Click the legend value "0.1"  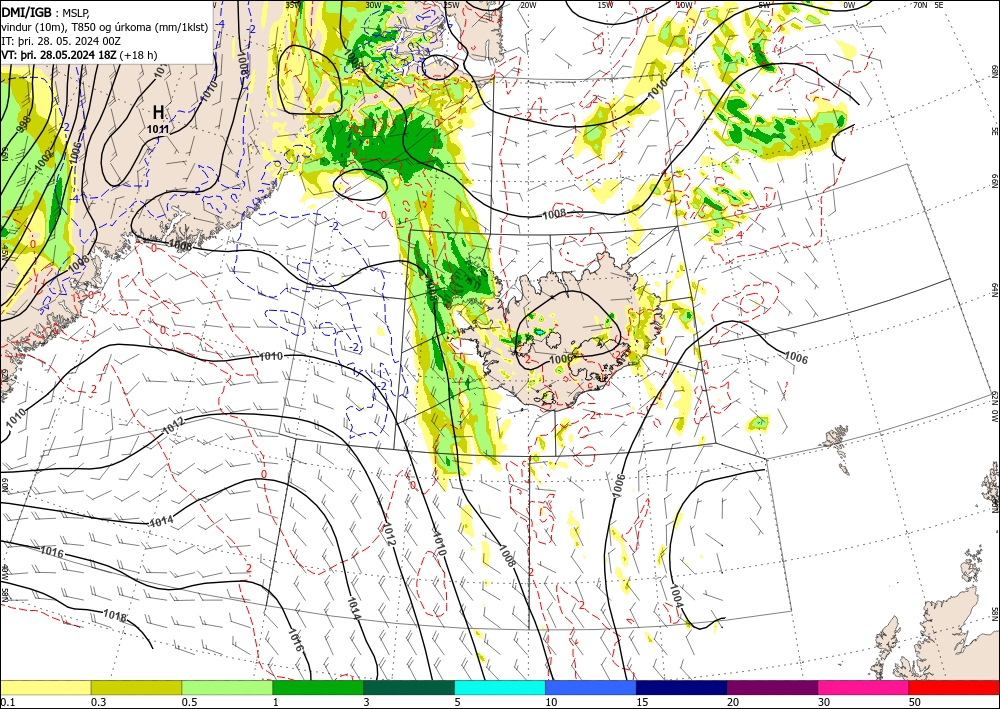point(6,702)
